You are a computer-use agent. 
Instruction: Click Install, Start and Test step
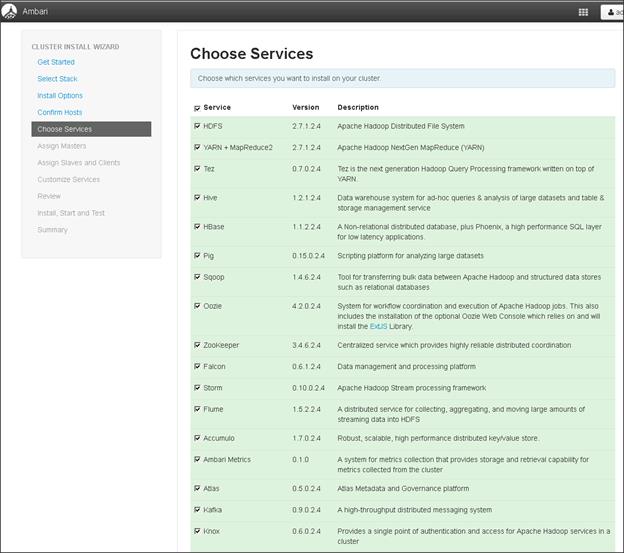71,213
